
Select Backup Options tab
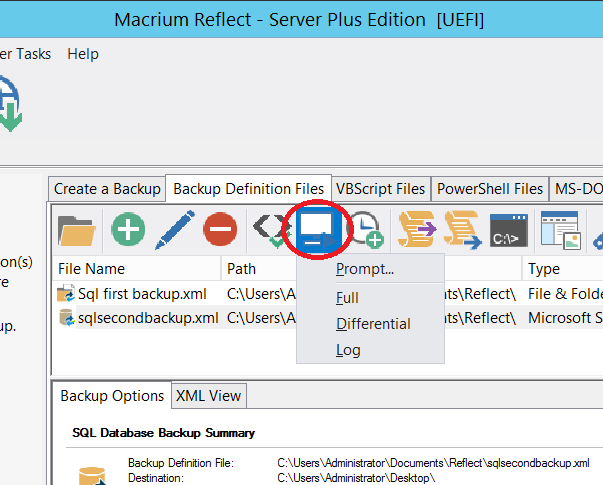[112, 396]
